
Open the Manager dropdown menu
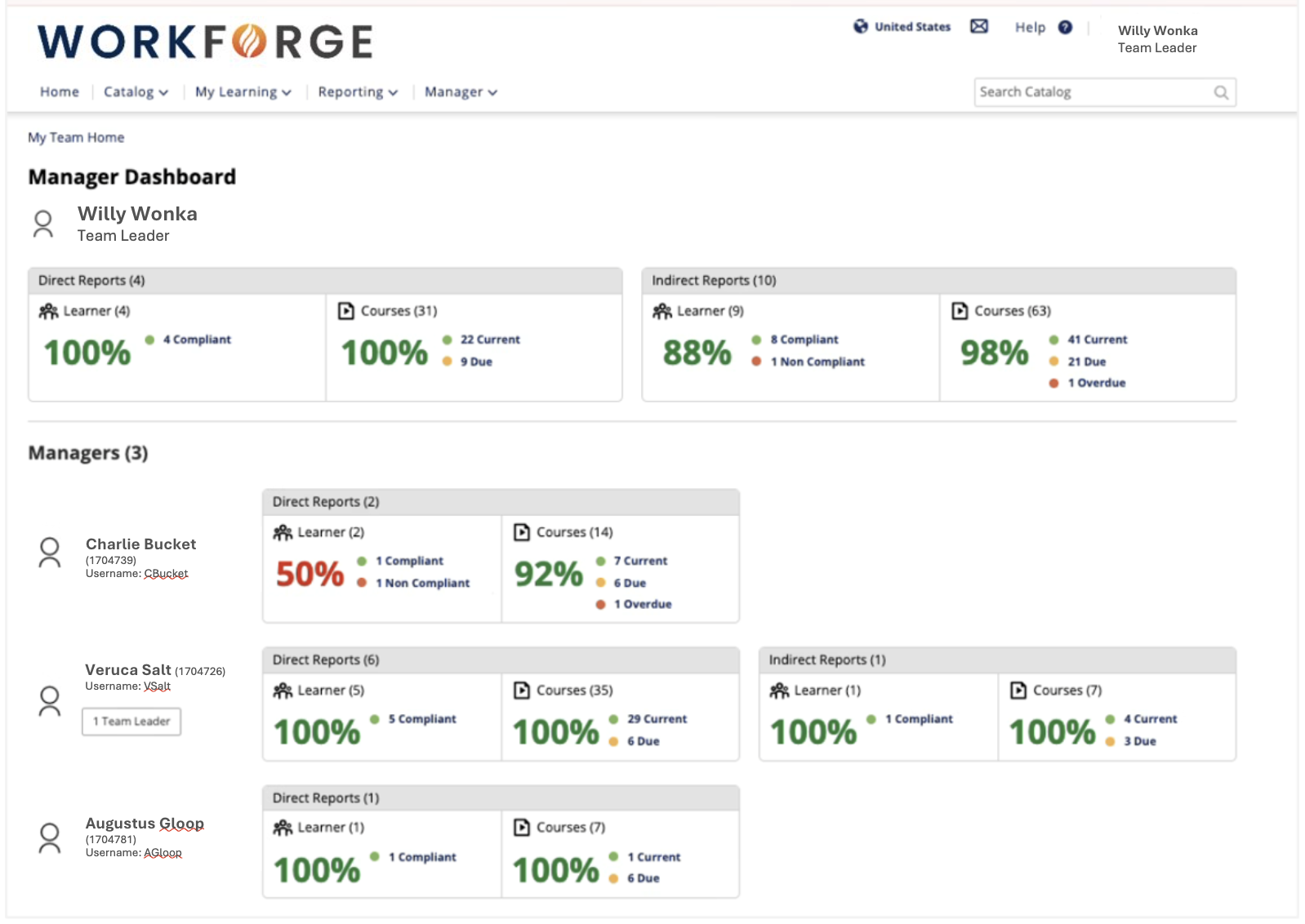[x=461, y=92]
